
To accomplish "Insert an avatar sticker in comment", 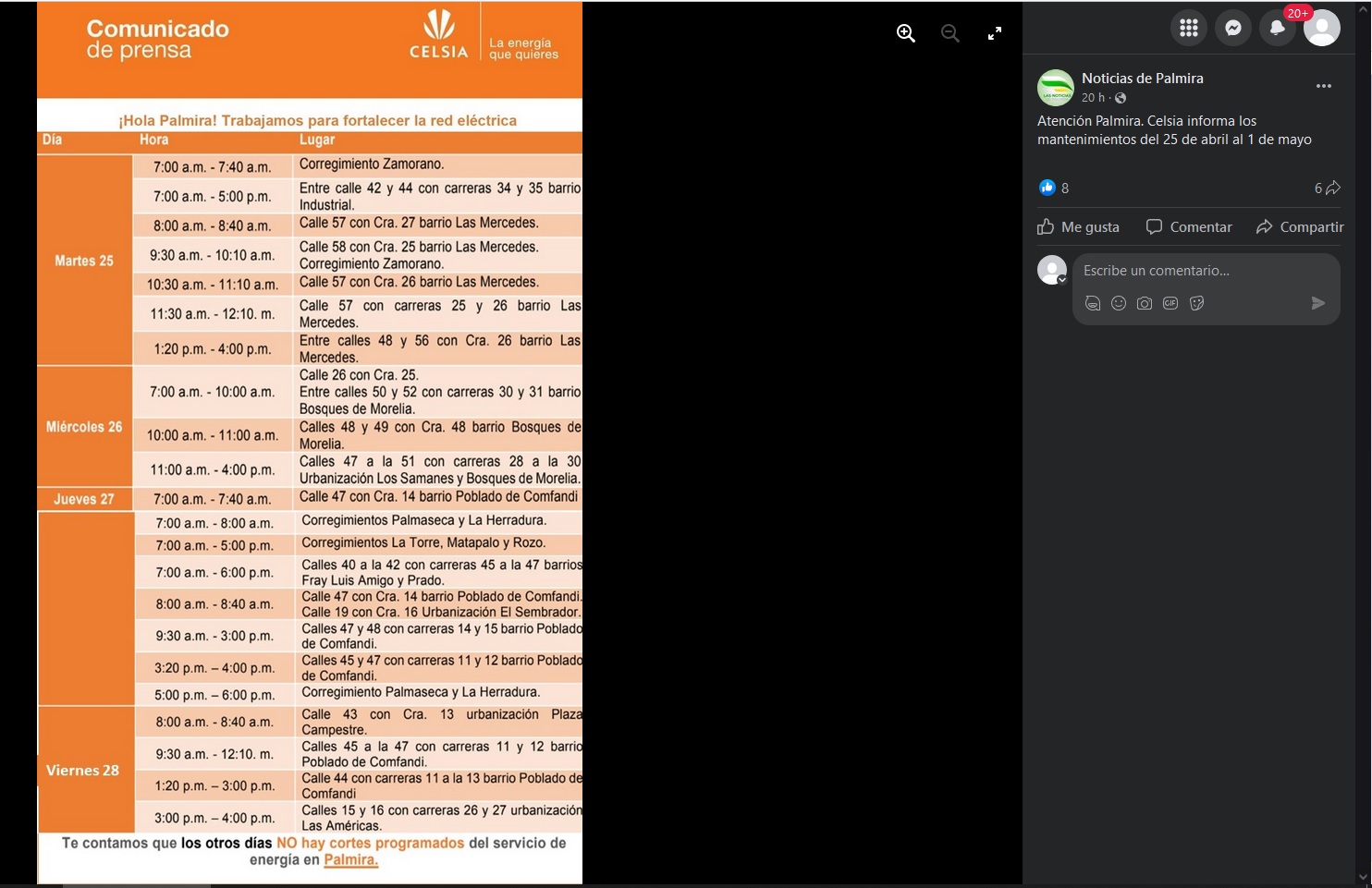I will tap(1093, 303).
